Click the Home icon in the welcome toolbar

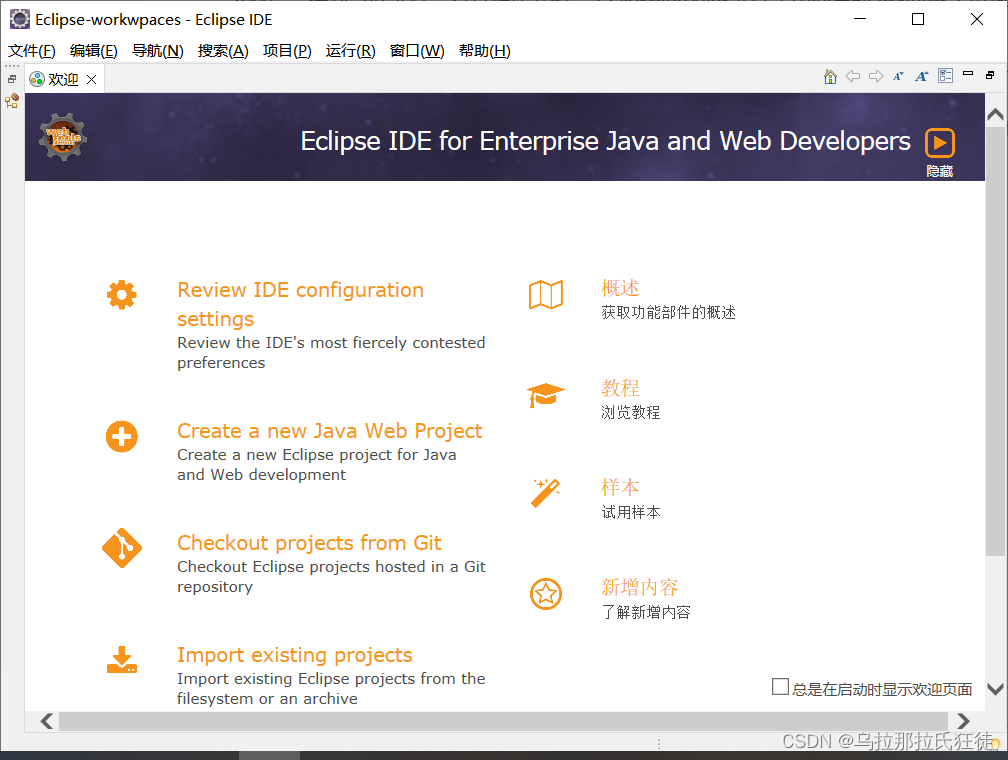click(x=830, y=76)
